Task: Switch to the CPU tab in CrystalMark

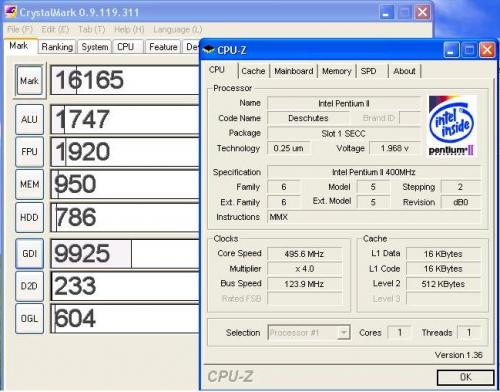Action: pos(128,47)
